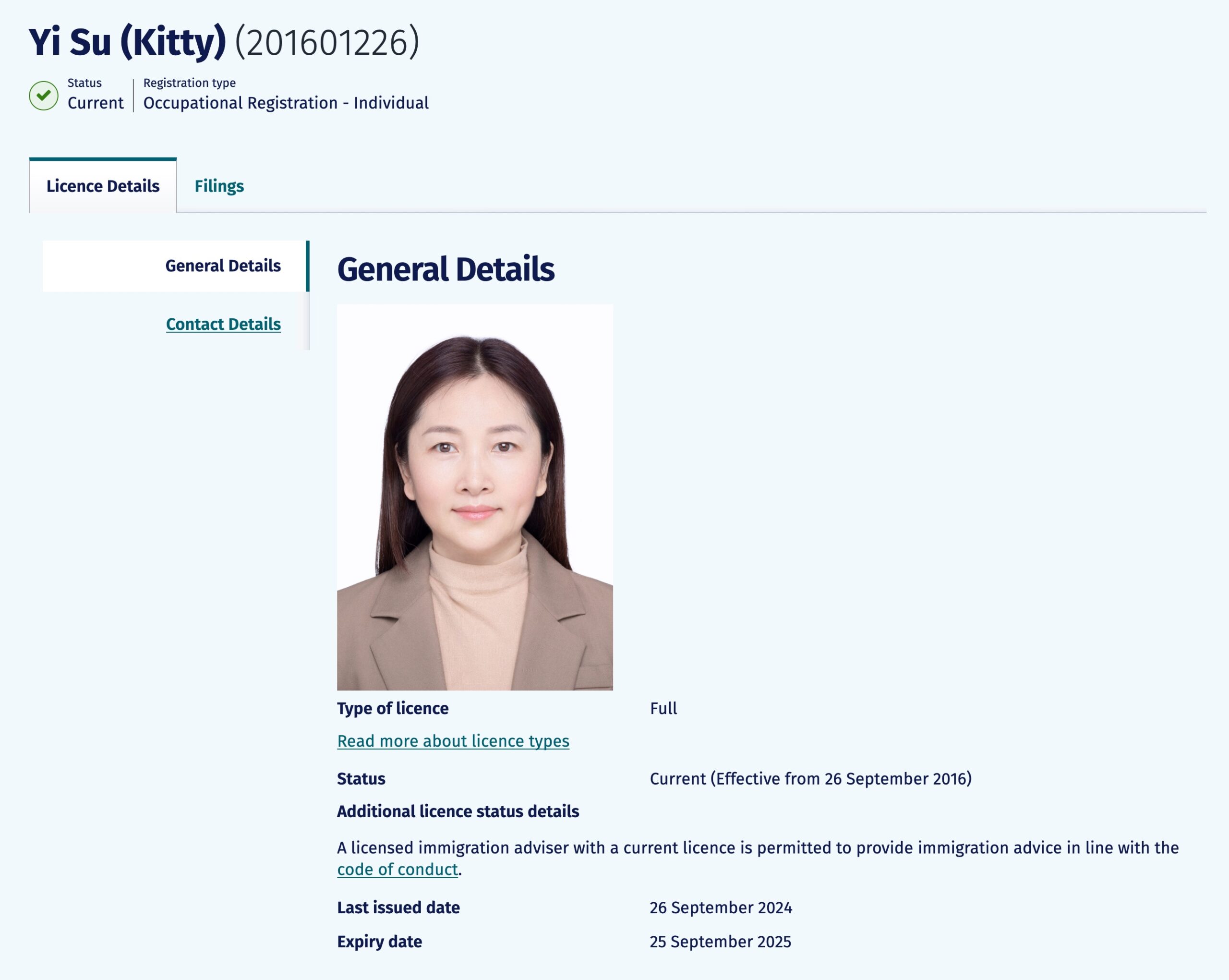Screen dimensions: 1229x980
Task: Click the Yi Su (Kitty) page heading
Action: click(127, 42)
